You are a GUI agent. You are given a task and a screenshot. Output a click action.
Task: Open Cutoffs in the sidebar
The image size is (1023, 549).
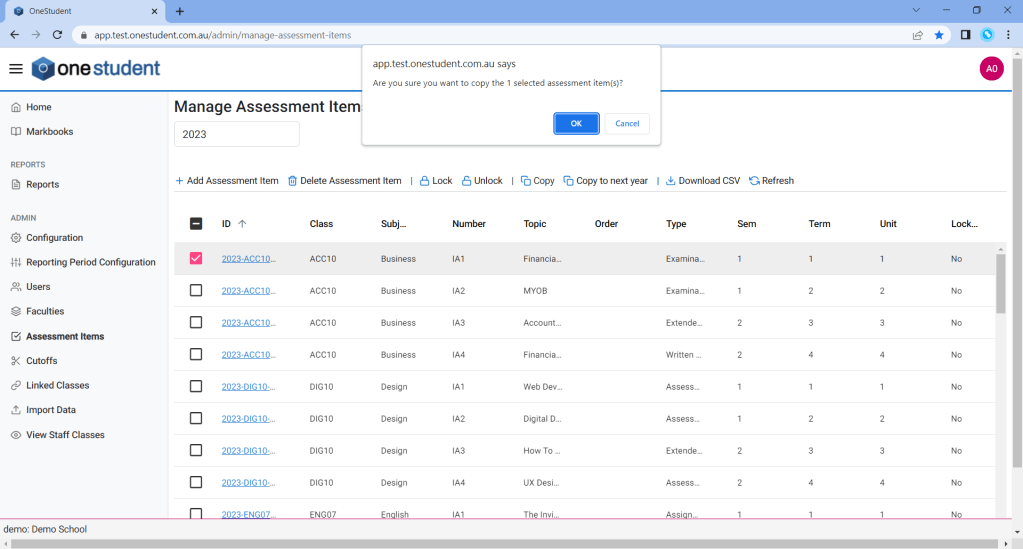pyautogui.click(x=41, y=361)
